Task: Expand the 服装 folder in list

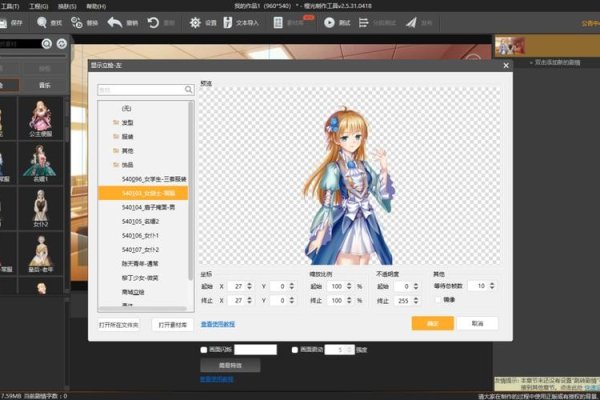Action: tap(116, 137)
